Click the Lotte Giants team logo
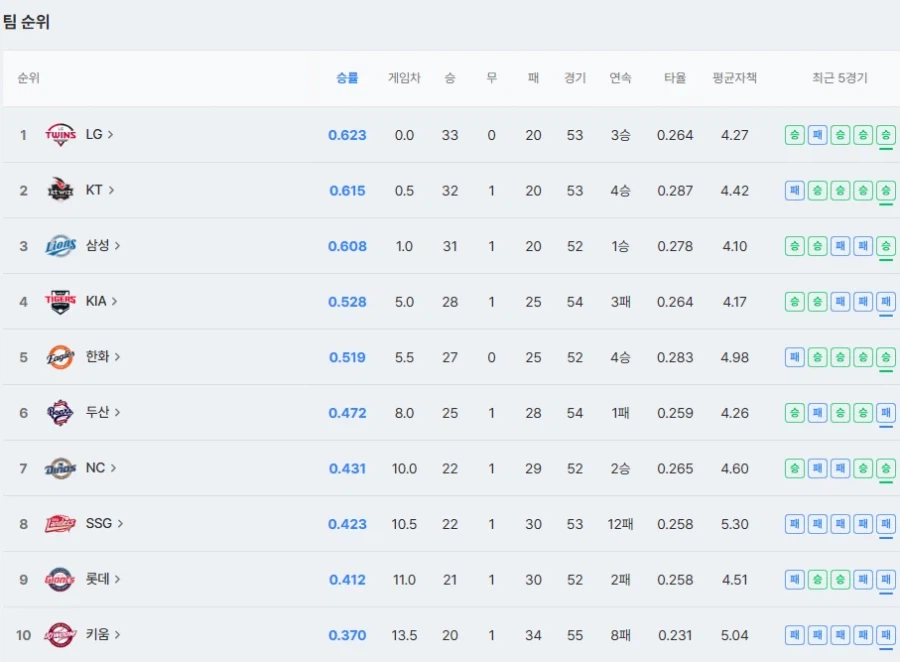Viewport: 900px width, 662px height. pos(60,579)
